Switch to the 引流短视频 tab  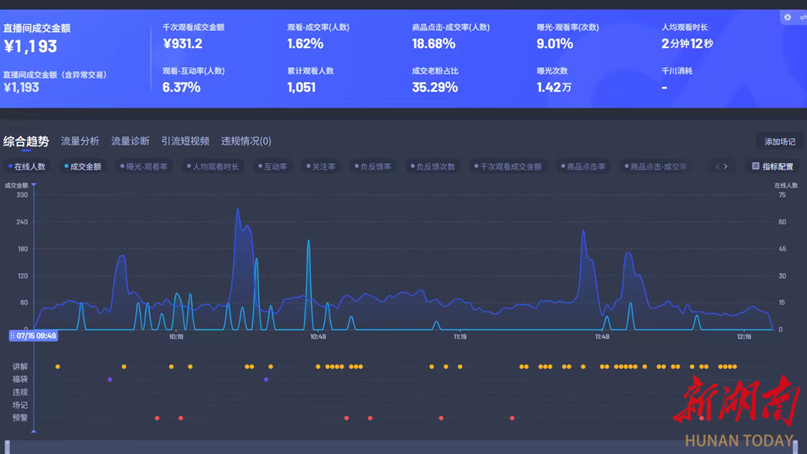click(x=185, y=141)
